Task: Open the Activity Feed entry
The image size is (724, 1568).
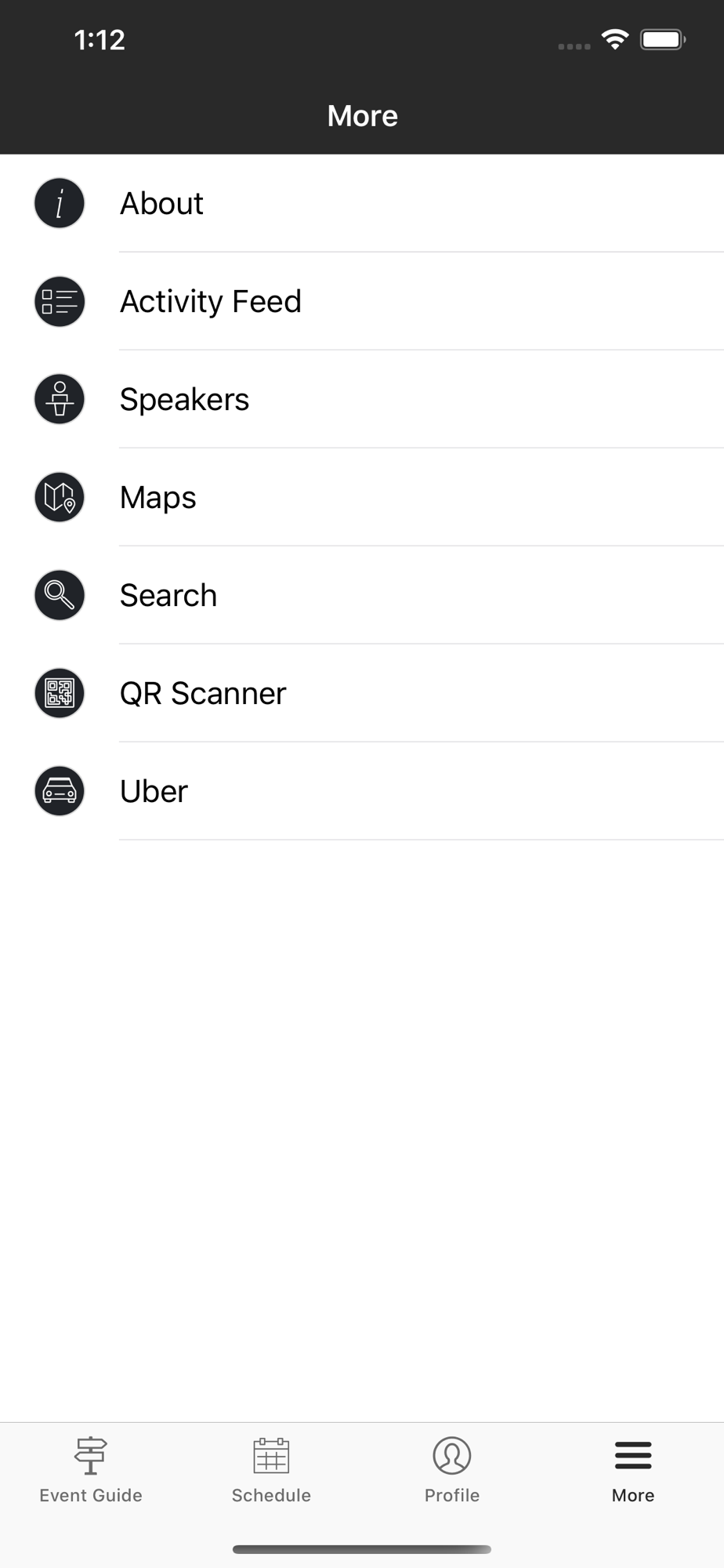Action: click(211, 302)
